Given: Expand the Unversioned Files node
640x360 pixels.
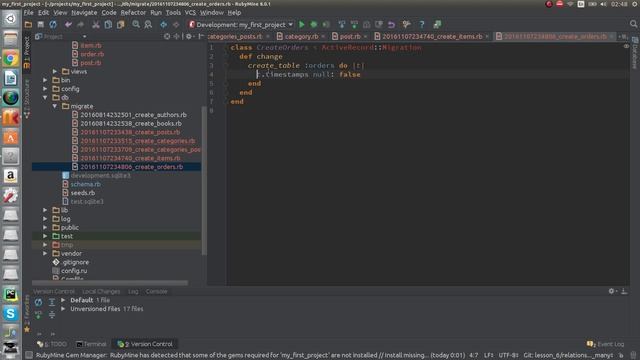Looking at the screenshot, I should [x=63, y=309].
